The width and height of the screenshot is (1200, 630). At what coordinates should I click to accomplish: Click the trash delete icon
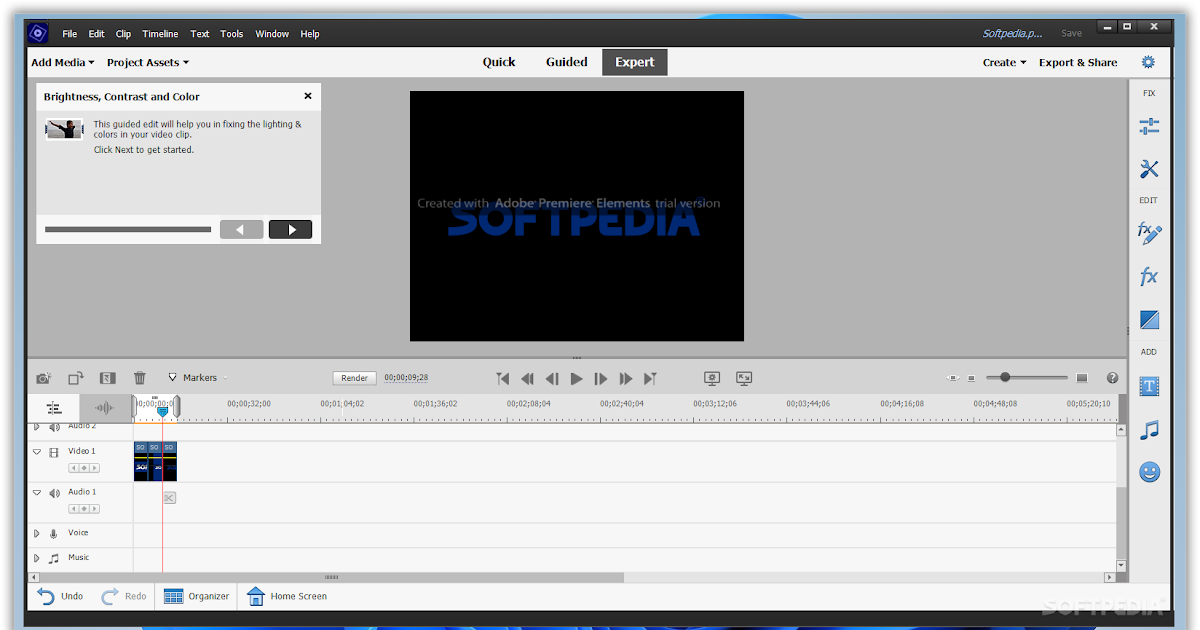140,378
